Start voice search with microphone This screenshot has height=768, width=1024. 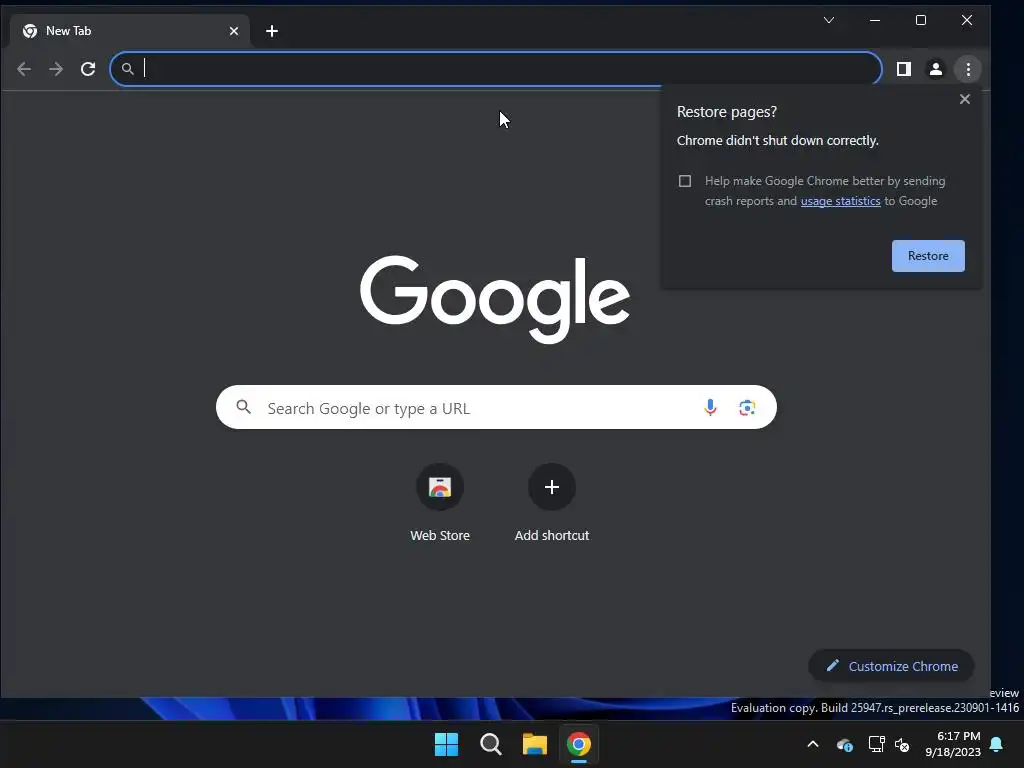click(711, 408)
